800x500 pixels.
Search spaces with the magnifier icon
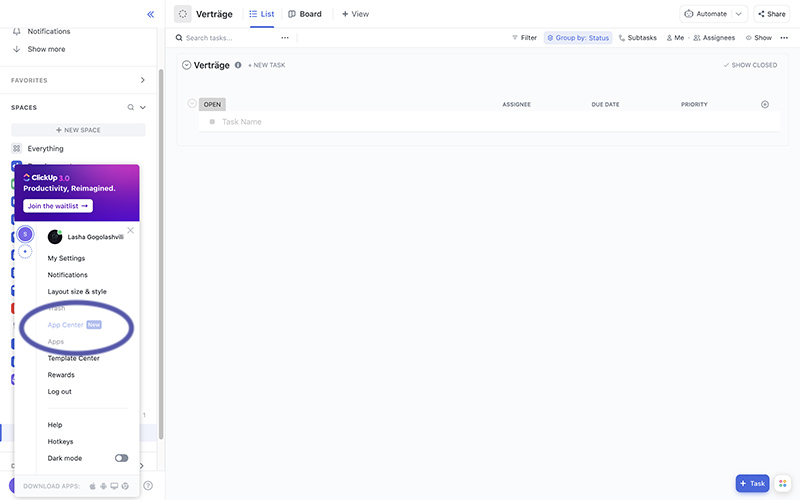pyautogui.click(x=131, y=107)
